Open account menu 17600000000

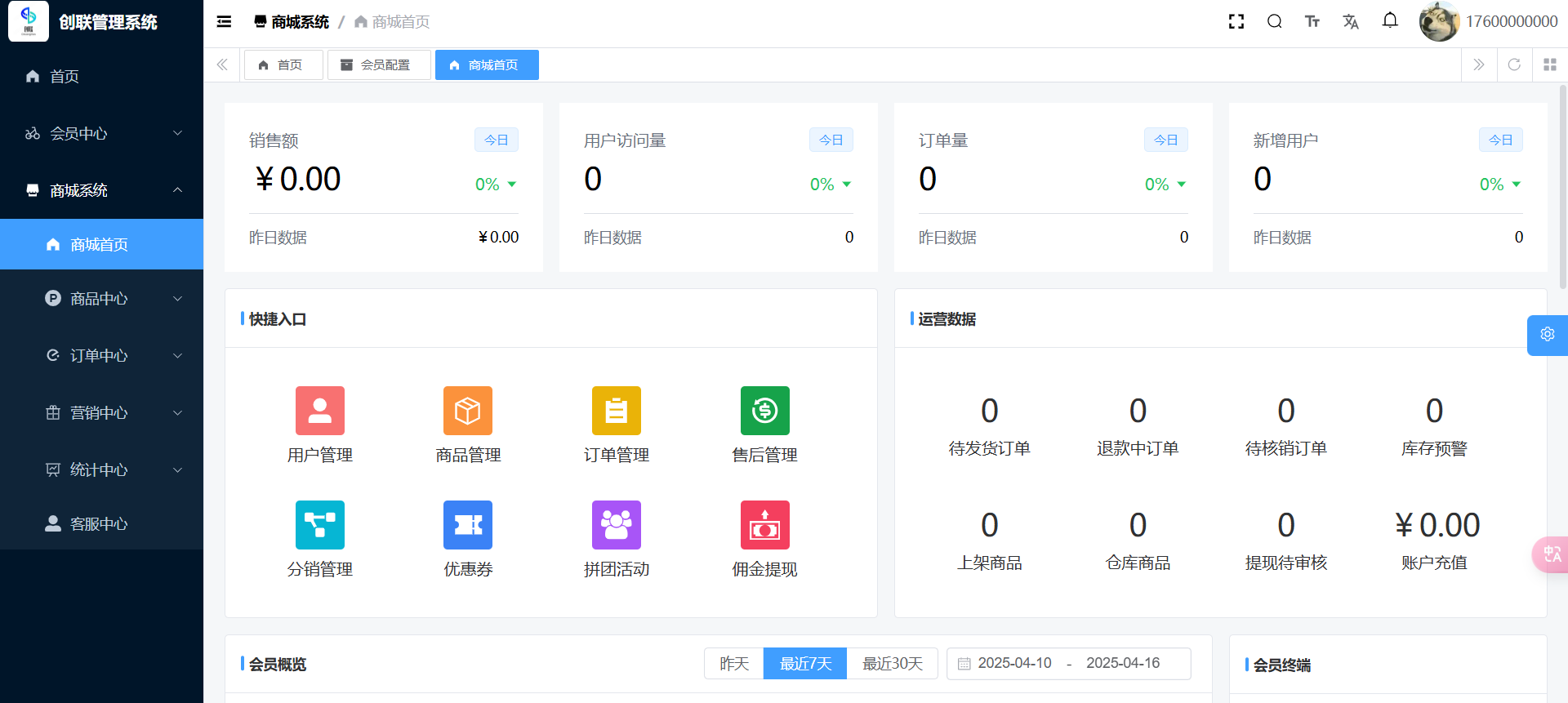[x=1512, y=22]
